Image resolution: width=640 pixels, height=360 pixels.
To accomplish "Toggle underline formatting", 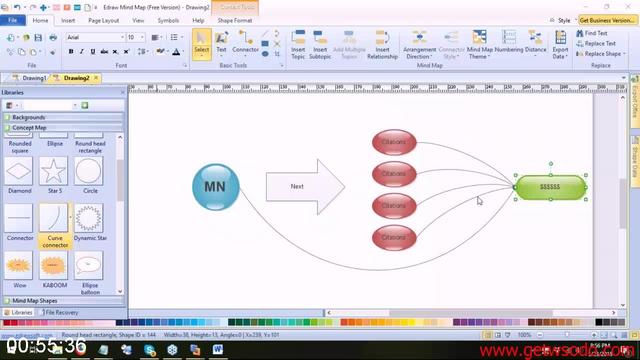I will (x=93, y=51).
